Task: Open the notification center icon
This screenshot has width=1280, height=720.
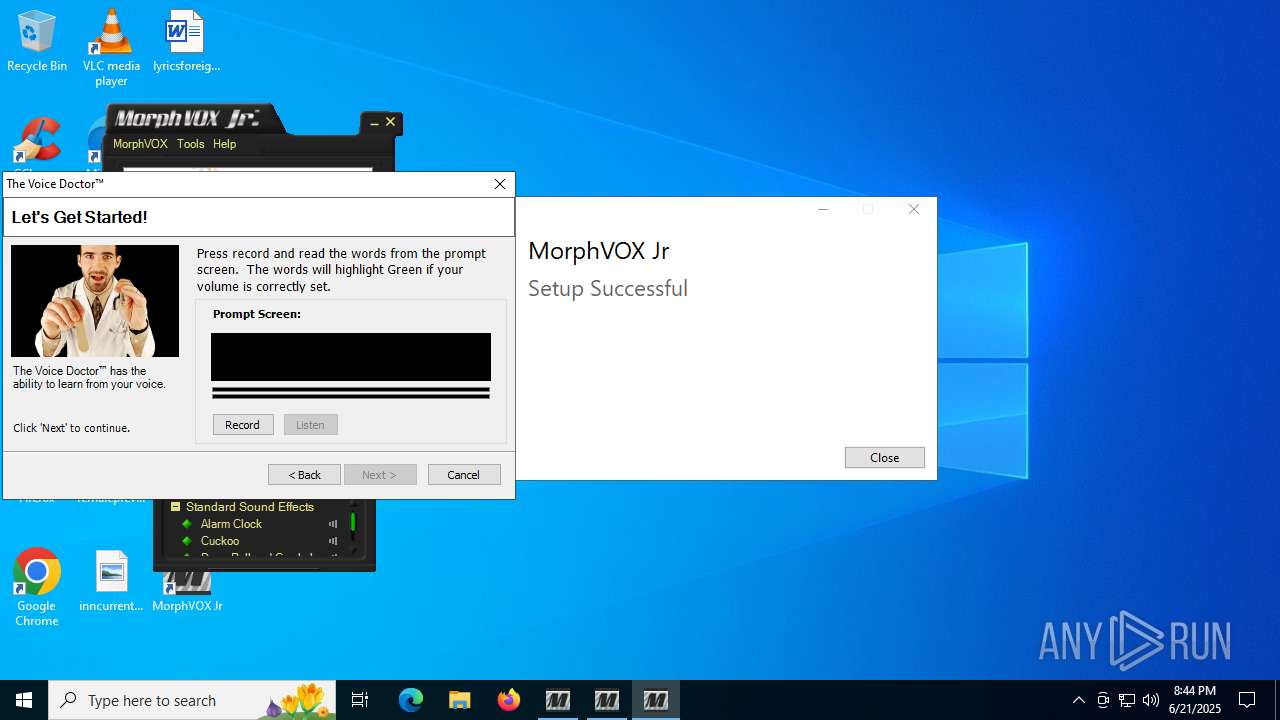Action: (1247, 700)
